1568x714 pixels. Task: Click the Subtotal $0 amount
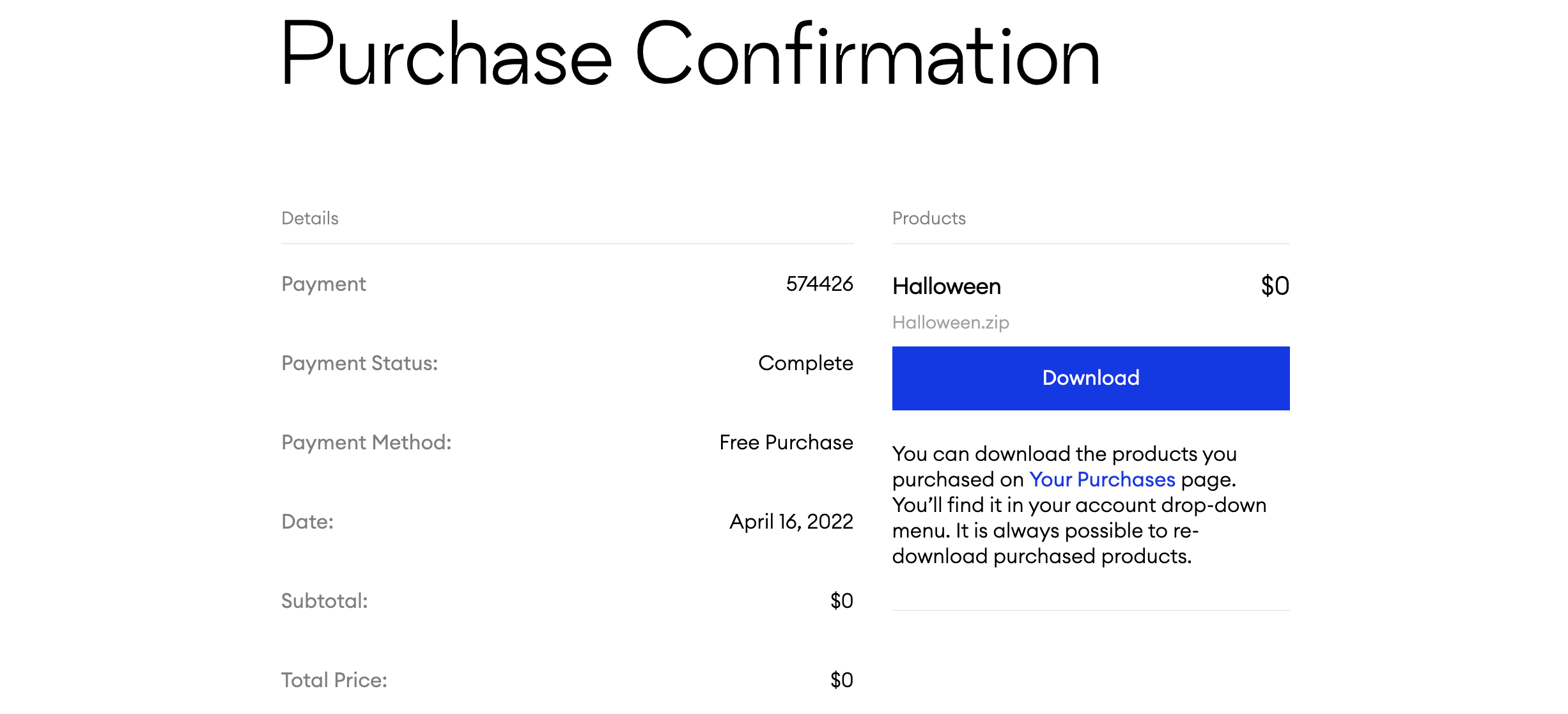pos(842,601)
